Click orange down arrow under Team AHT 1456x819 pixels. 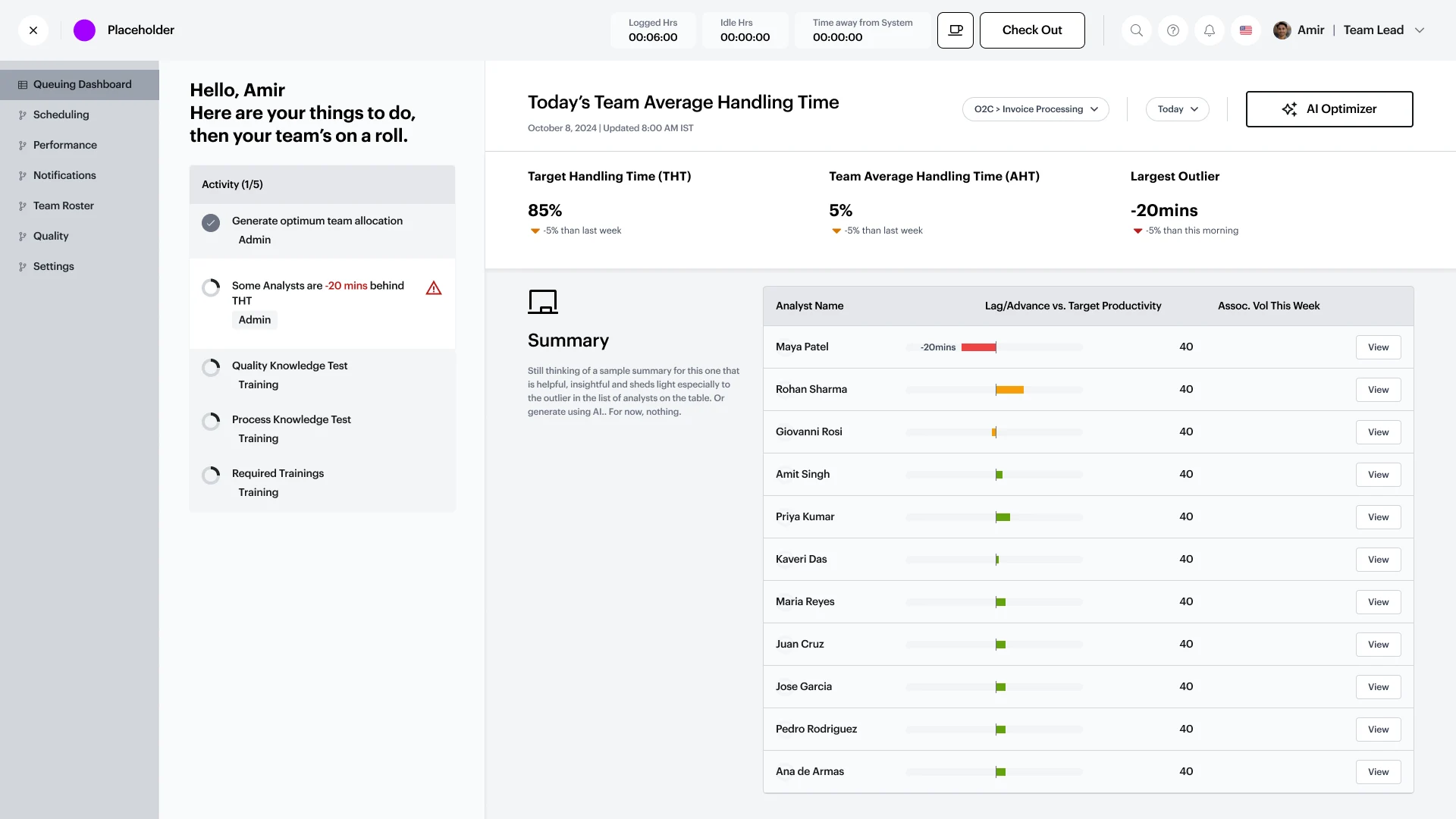coord(836,231)
